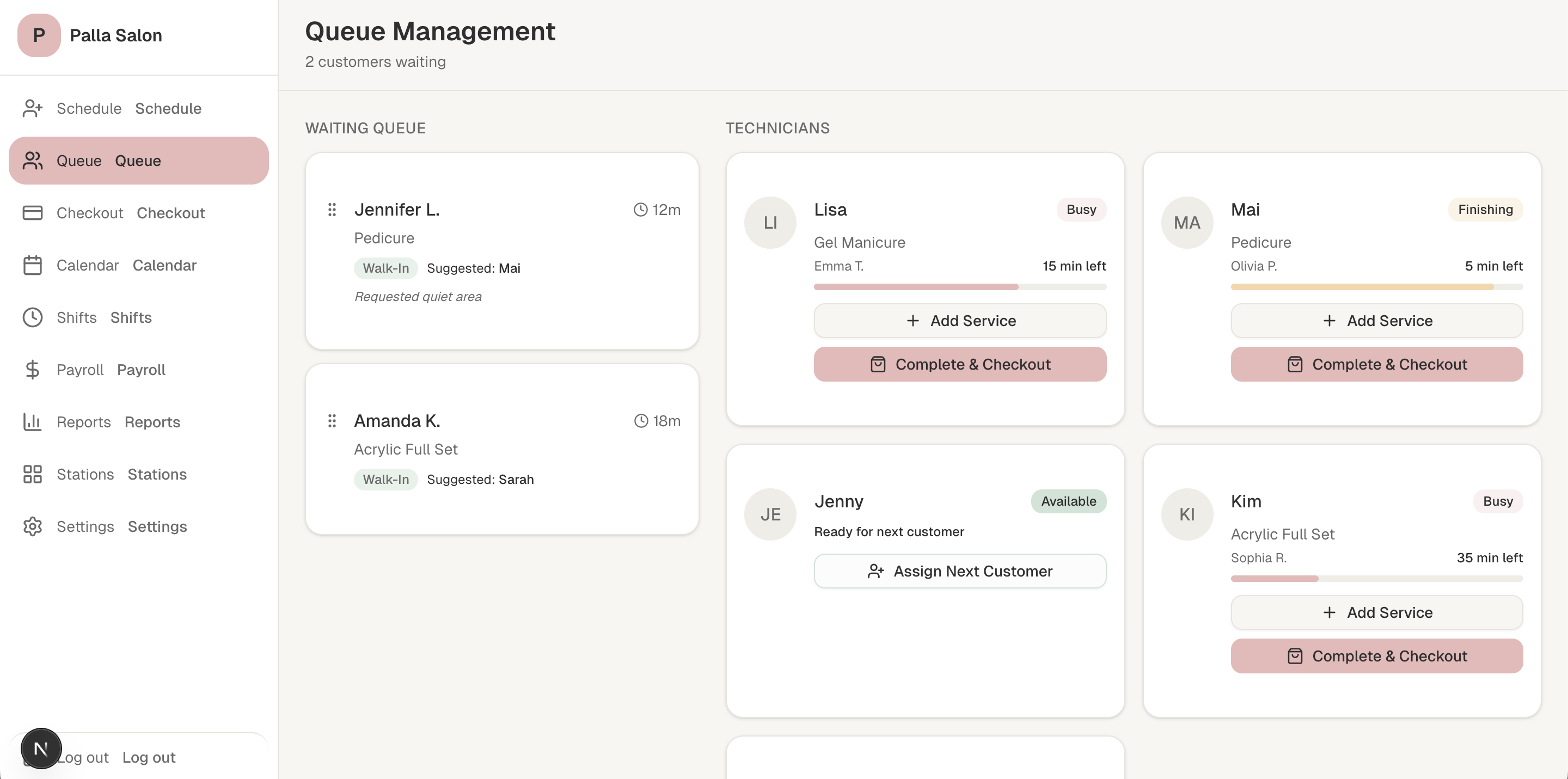Click Kim's KI avatar circle
This screenshot has height=779, width=1568.
coord(1187,514)
